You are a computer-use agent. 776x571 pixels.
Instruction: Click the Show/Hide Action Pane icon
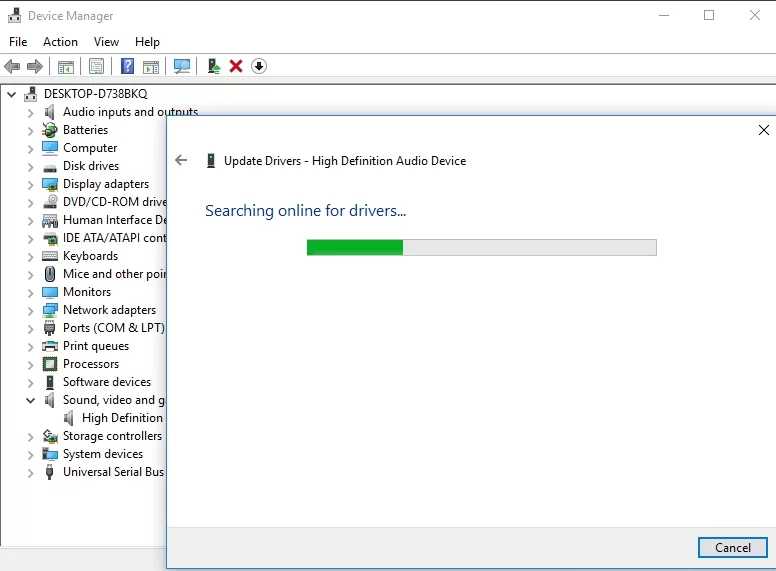[x=151, y=66]
